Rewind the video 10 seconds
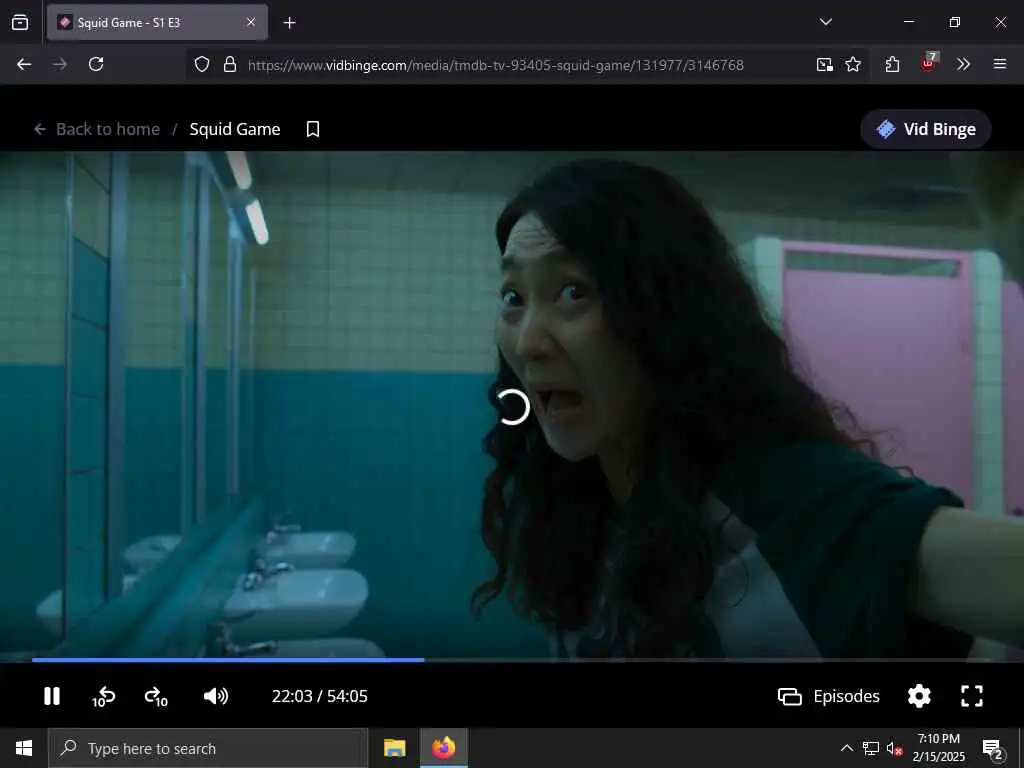Screen dimensions: 1024x768 pyautogui.click(x=103, y=697)
